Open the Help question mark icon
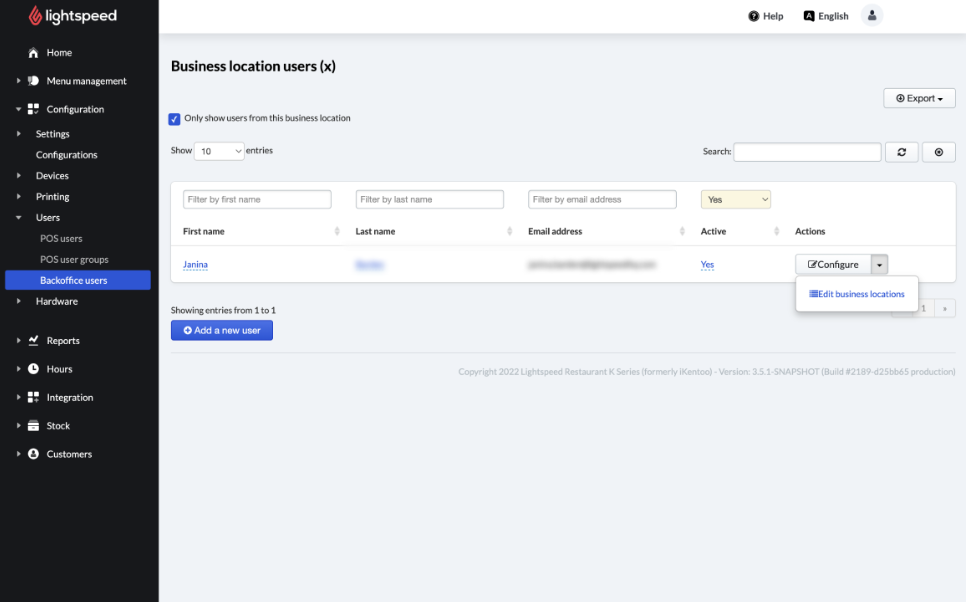 [754, 16]
